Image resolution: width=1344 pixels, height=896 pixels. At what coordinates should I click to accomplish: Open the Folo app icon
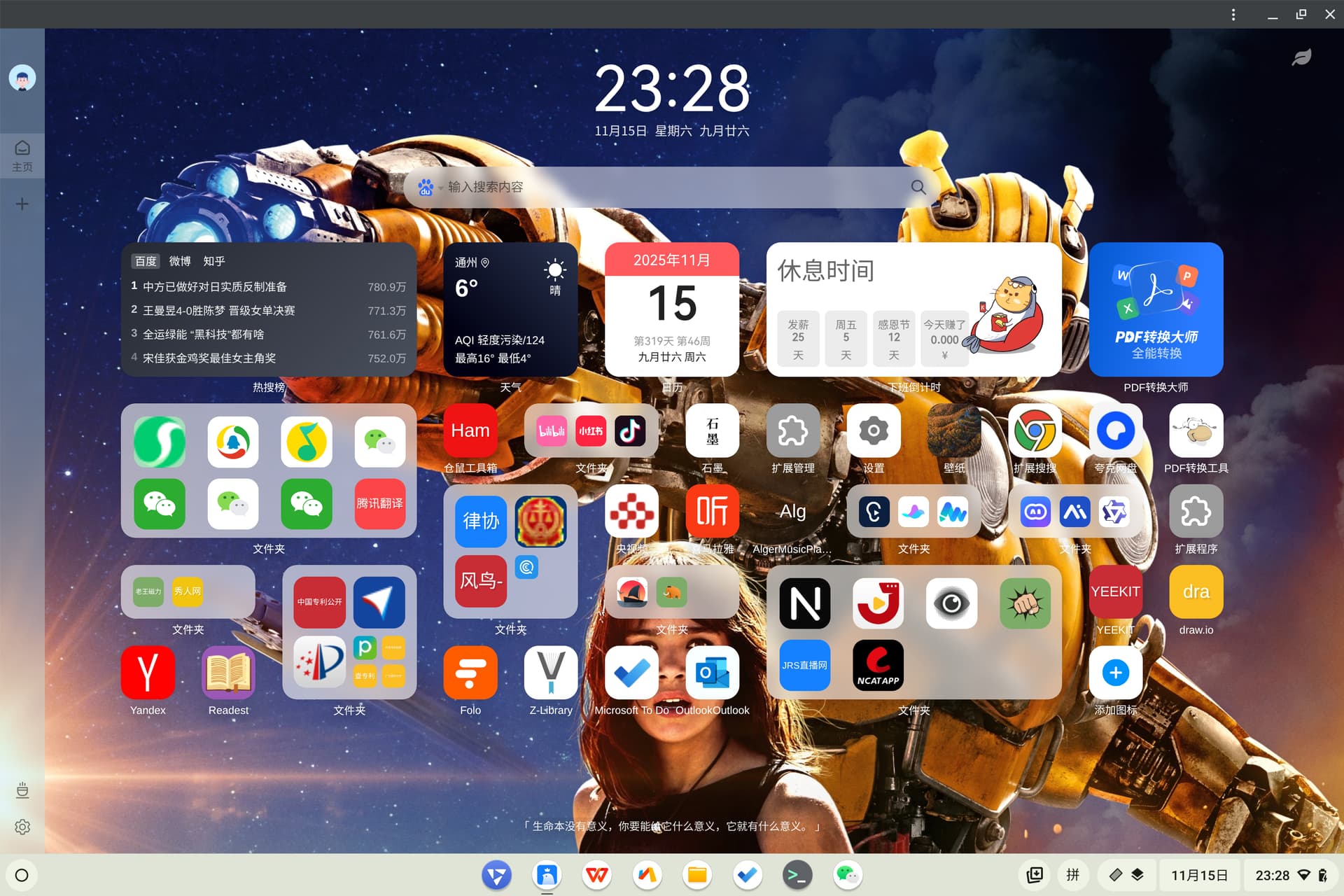point(470,673)
